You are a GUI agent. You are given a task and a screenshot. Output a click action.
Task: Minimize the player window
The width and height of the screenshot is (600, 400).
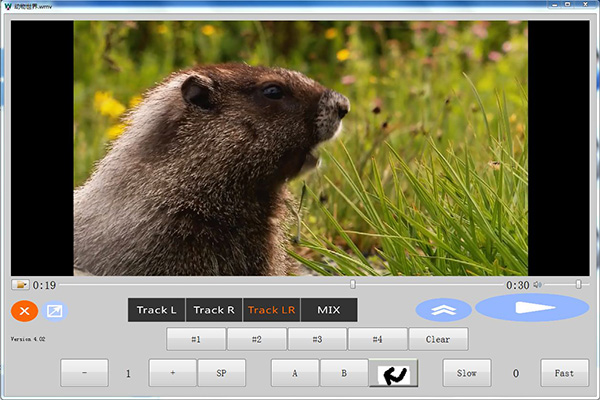554,5
